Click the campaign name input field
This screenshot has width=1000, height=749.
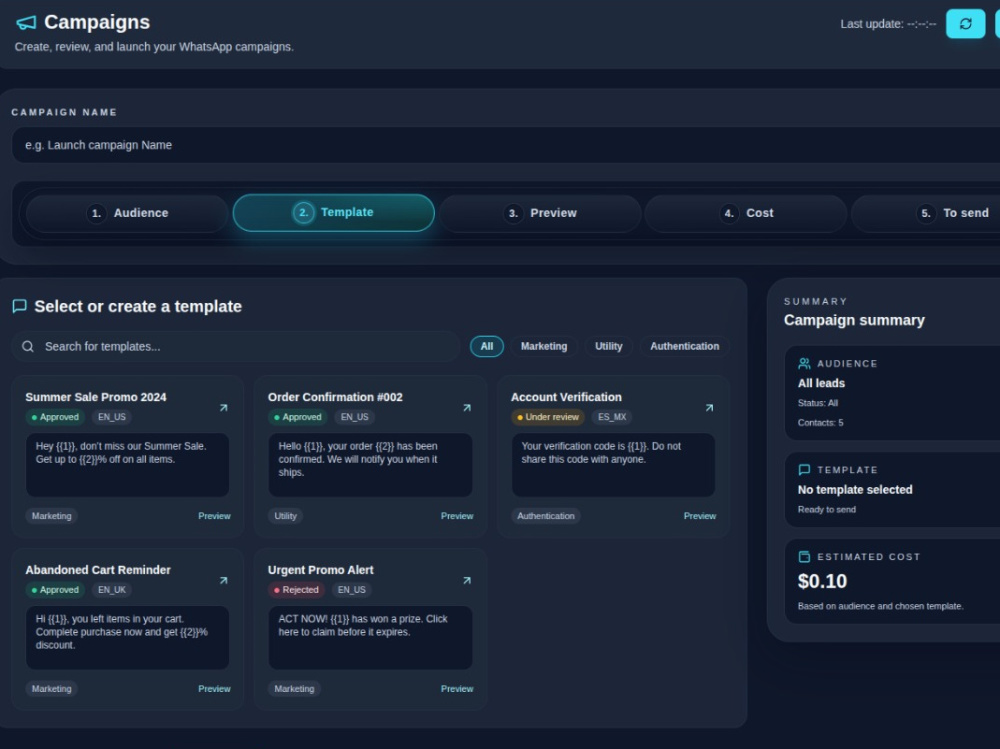click(506, 145)
